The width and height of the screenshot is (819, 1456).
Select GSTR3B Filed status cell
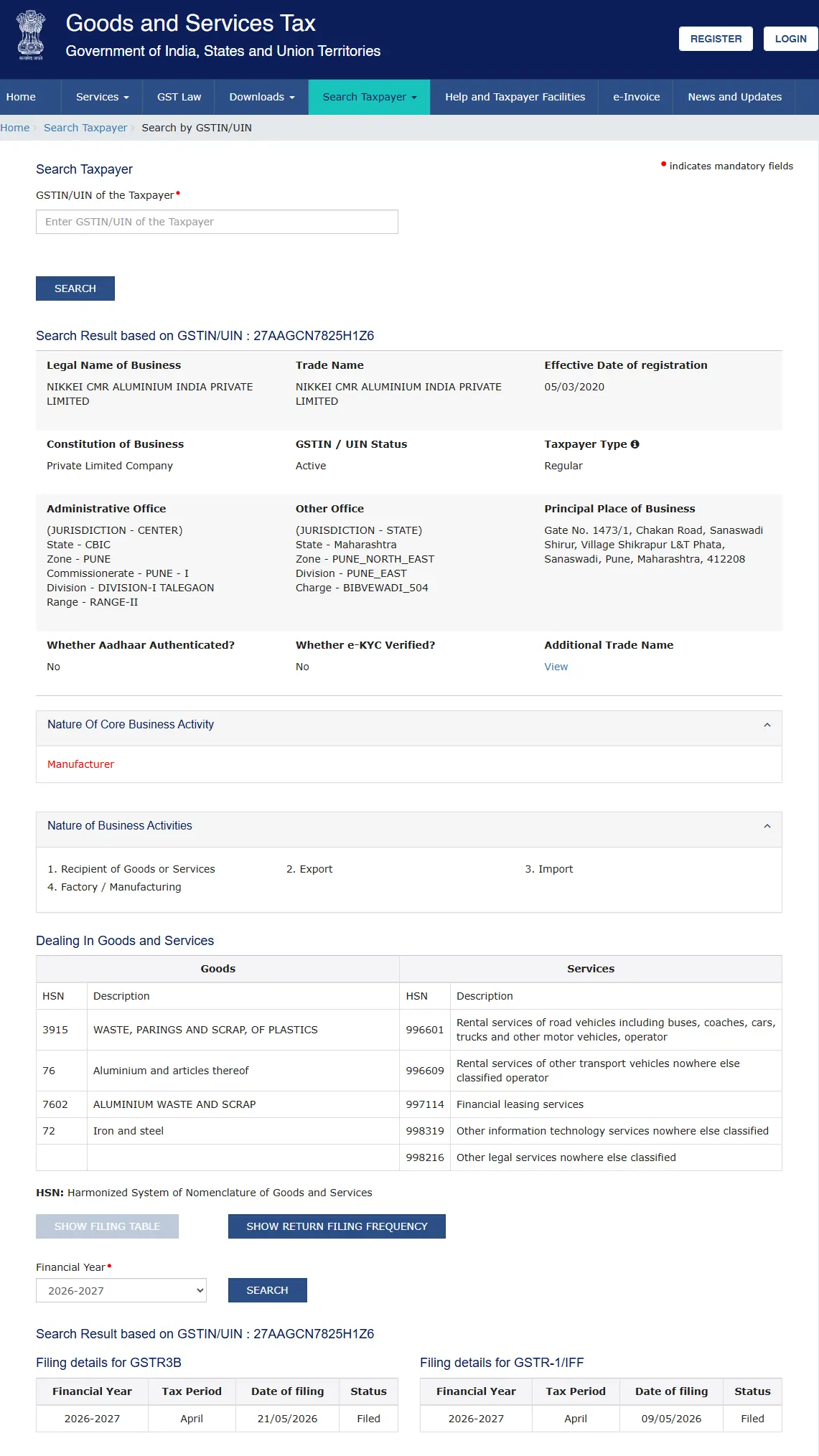[x=369, y=1419]
